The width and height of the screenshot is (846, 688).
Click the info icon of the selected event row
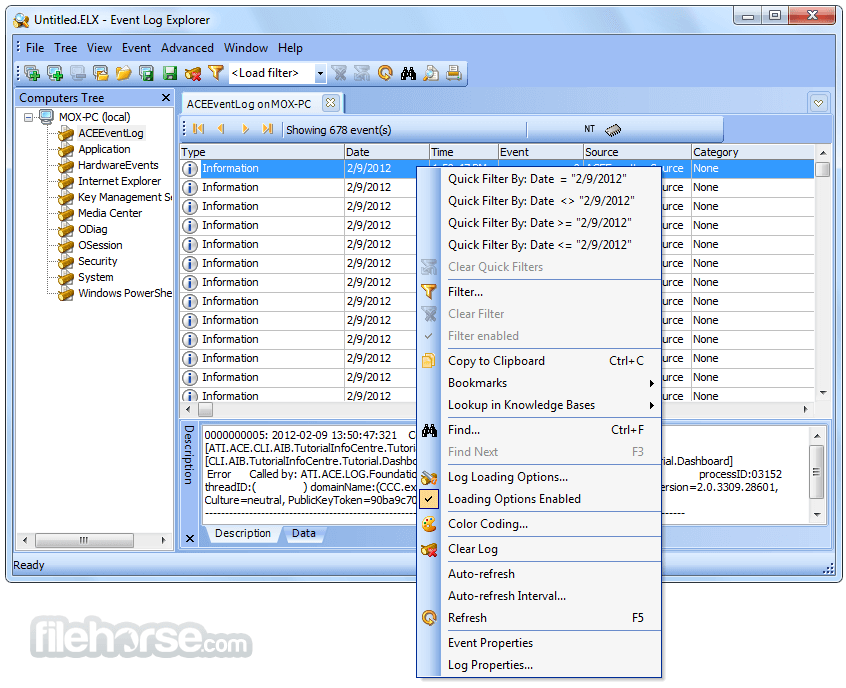(x=189, y=168)
